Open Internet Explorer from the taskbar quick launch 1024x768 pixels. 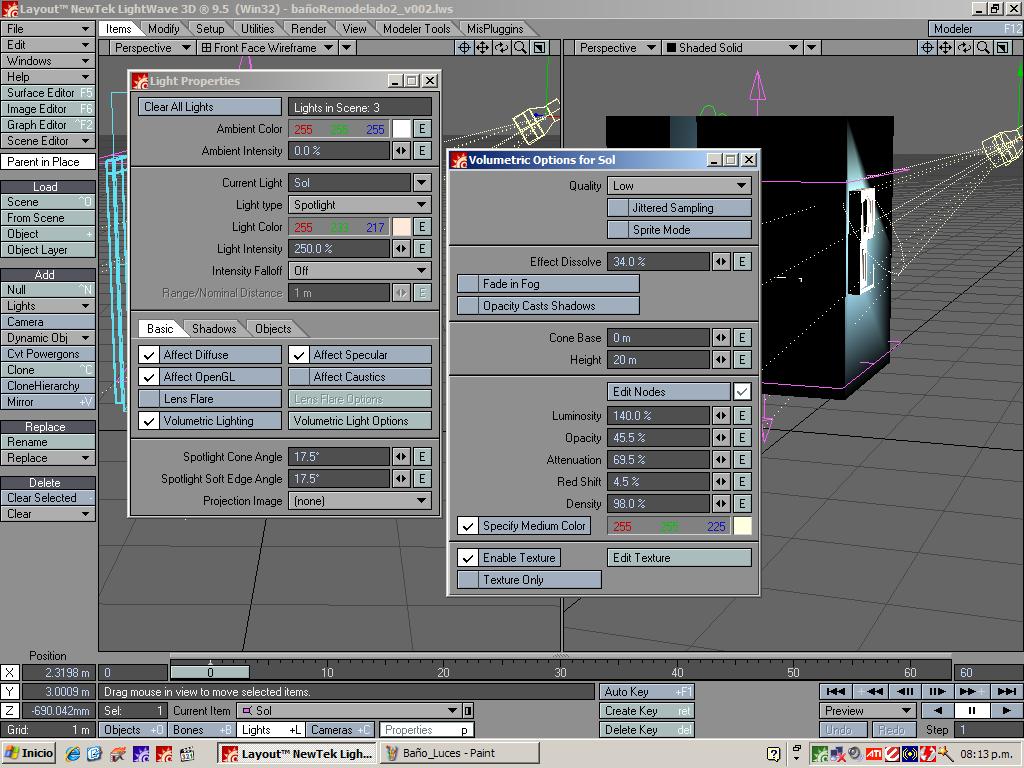coord(73,754)
